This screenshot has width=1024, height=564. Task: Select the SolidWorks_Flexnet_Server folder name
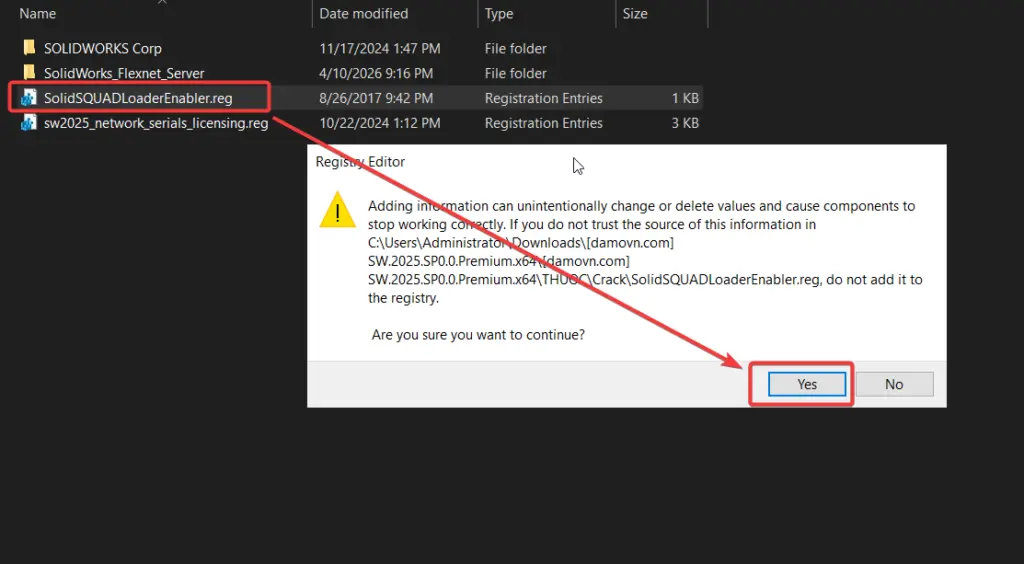[124, 73]
